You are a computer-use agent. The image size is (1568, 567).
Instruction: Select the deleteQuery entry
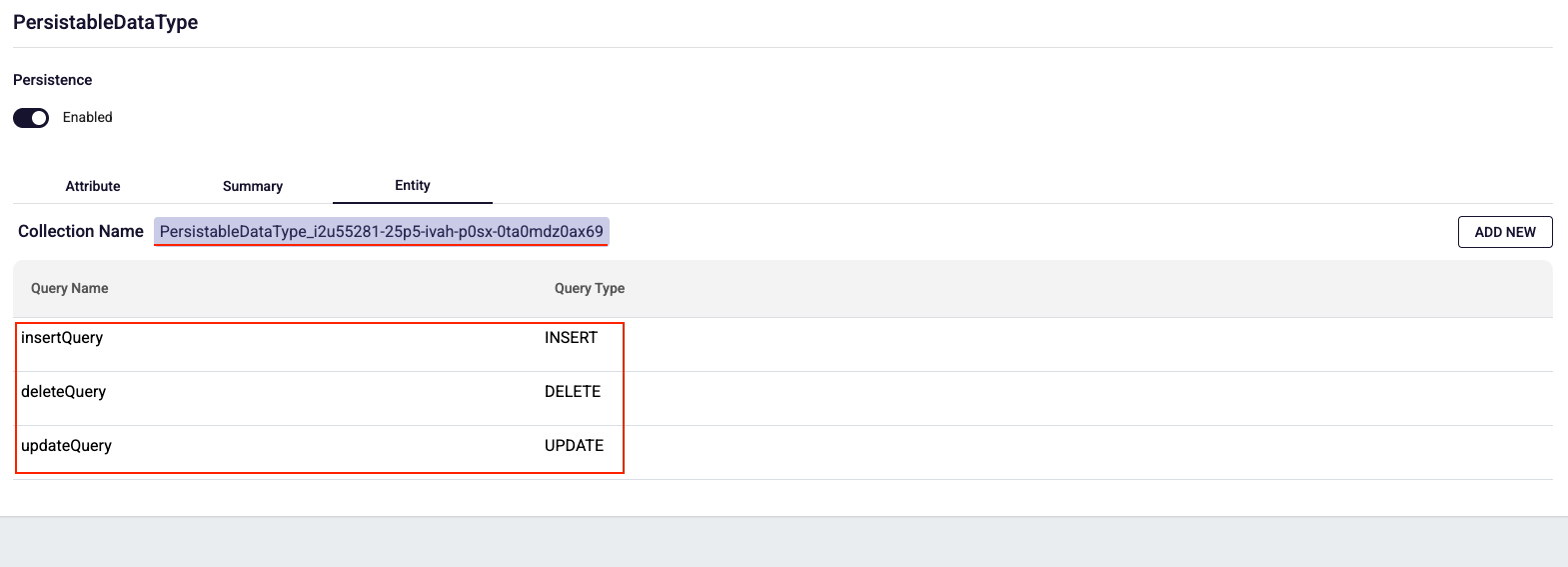click(x=64, y=392)
